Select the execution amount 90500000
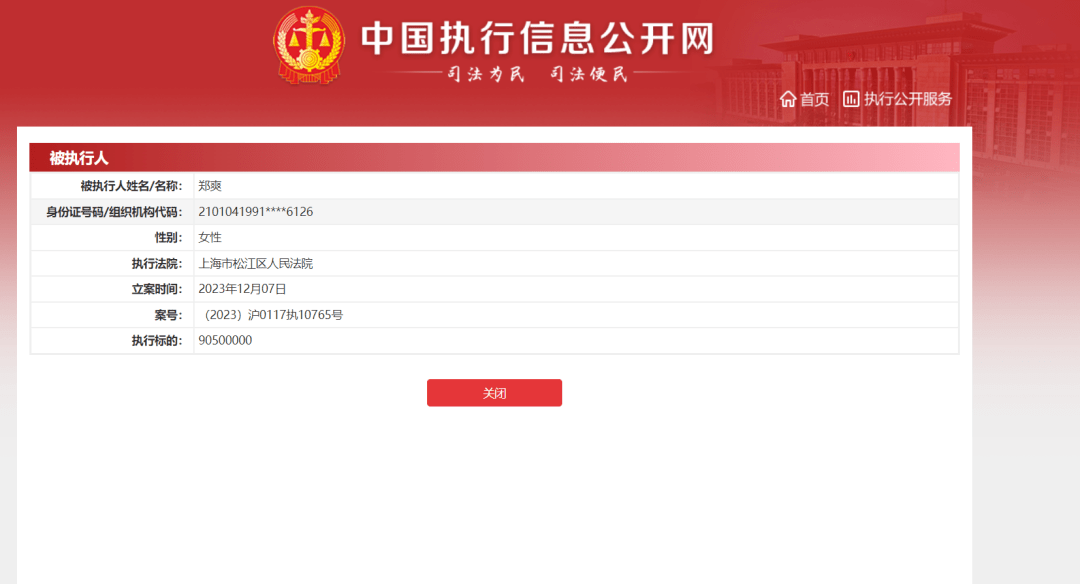 (x=225, y=340)
